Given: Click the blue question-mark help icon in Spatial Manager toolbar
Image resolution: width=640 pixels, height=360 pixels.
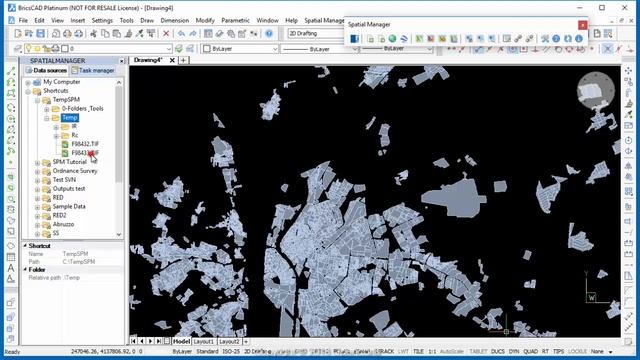Looking at the screenshot, I should [556, 39].
